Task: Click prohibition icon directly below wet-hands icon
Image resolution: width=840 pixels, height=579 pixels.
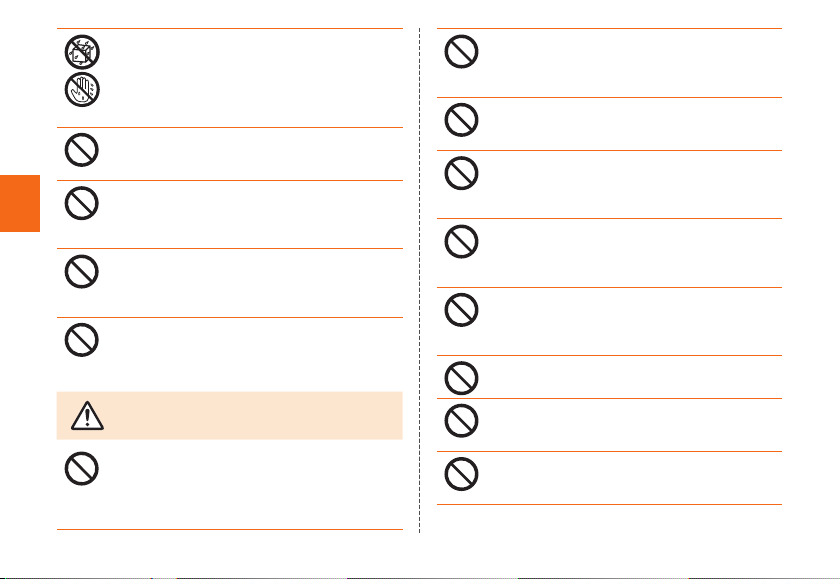Action: 81,150
